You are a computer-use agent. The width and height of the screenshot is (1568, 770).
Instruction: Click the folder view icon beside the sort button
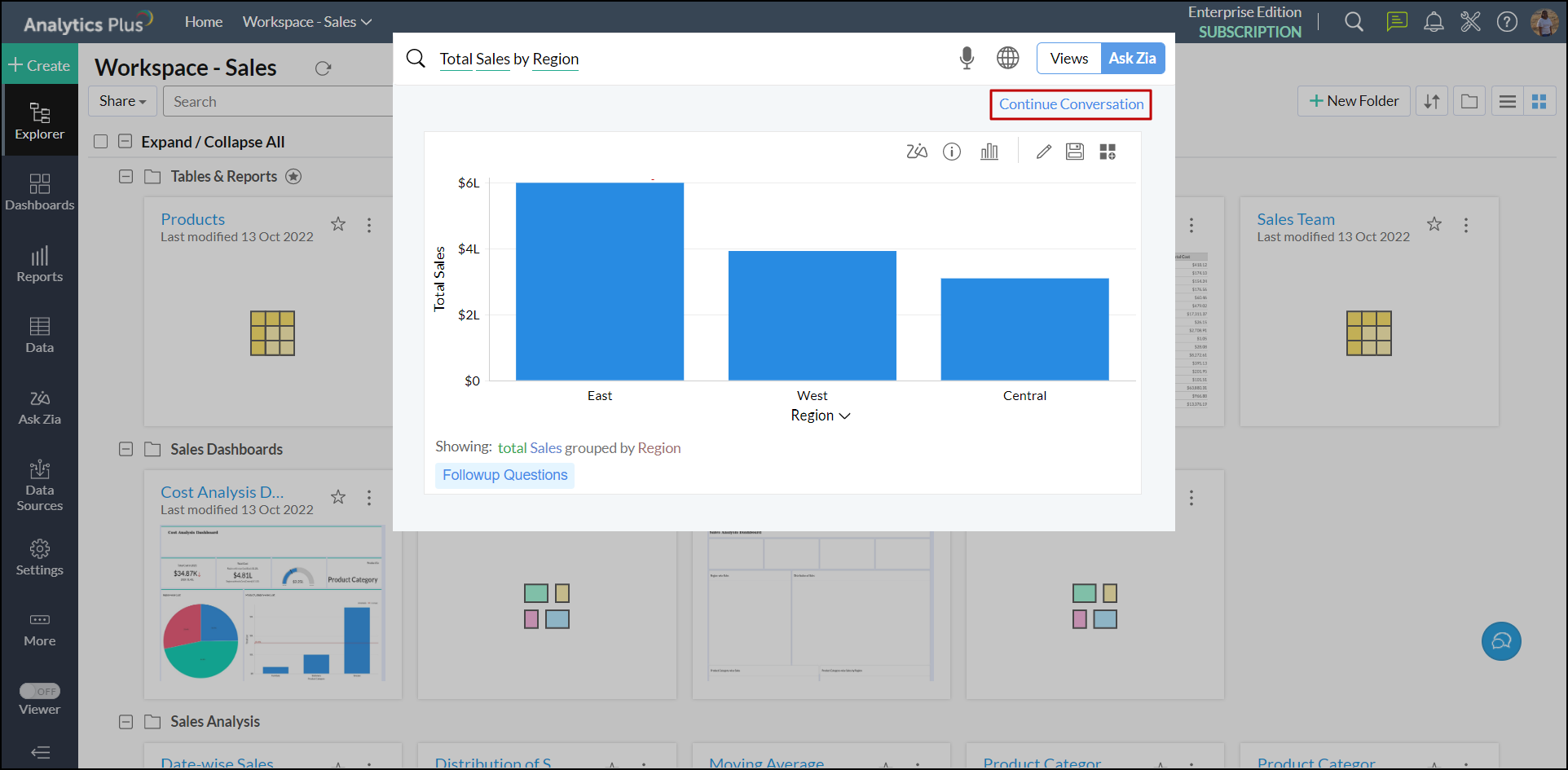point(1469,101)
